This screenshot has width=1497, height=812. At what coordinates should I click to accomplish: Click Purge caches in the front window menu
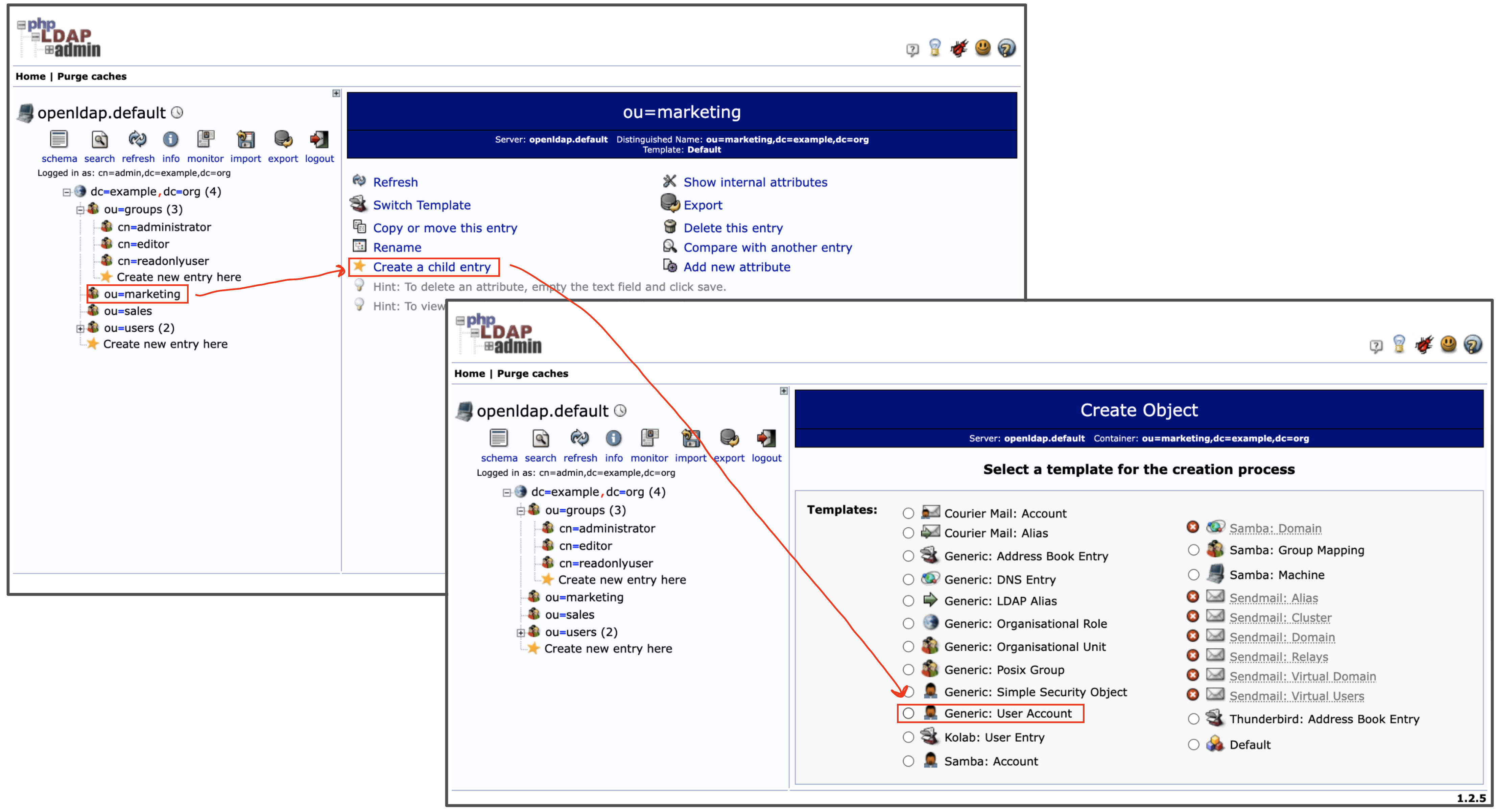(532, 373)
